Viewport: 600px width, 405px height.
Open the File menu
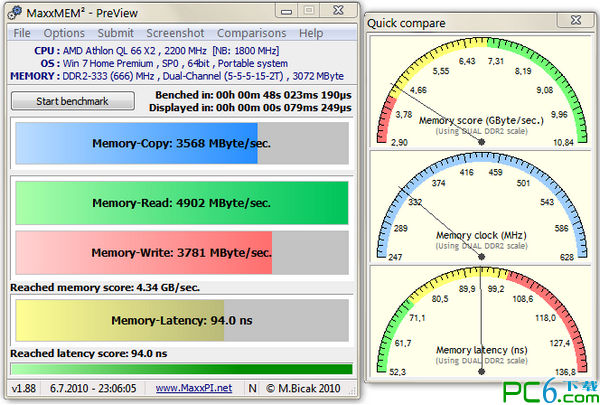coord(21,33)
